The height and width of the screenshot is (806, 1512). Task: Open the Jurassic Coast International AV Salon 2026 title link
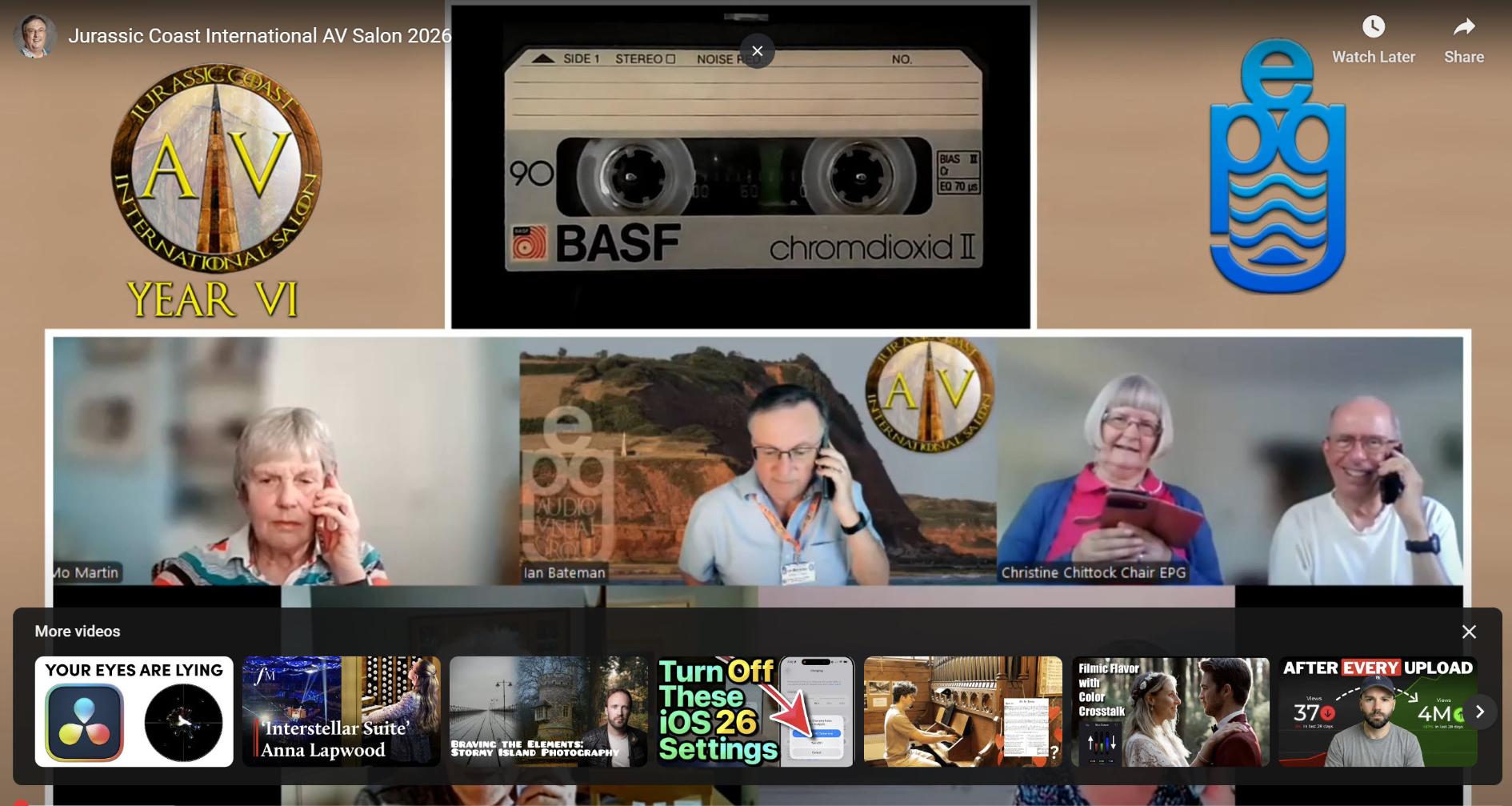[260, 36]
